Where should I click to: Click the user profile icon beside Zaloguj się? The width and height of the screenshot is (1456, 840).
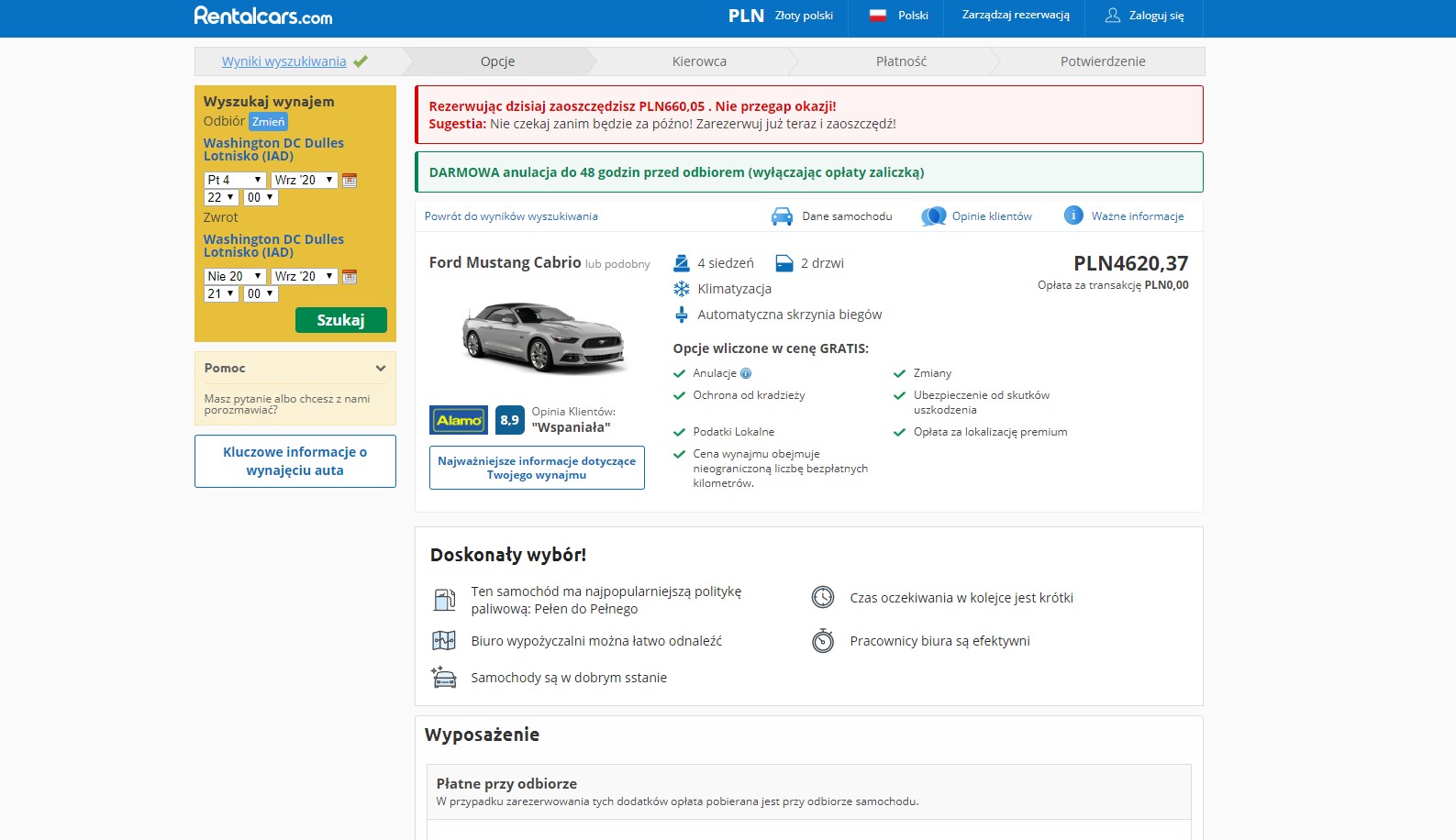tap(1113, 16)
